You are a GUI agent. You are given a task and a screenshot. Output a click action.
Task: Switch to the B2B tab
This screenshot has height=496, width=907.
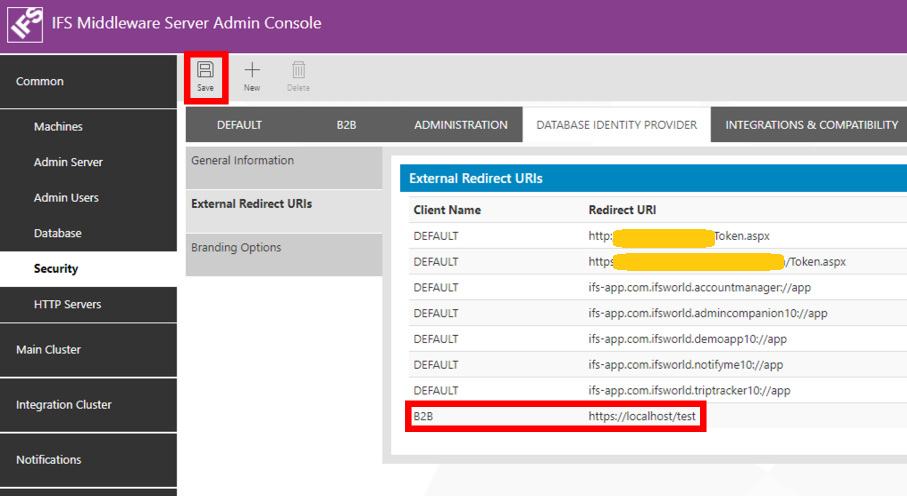tap(346, 124)
